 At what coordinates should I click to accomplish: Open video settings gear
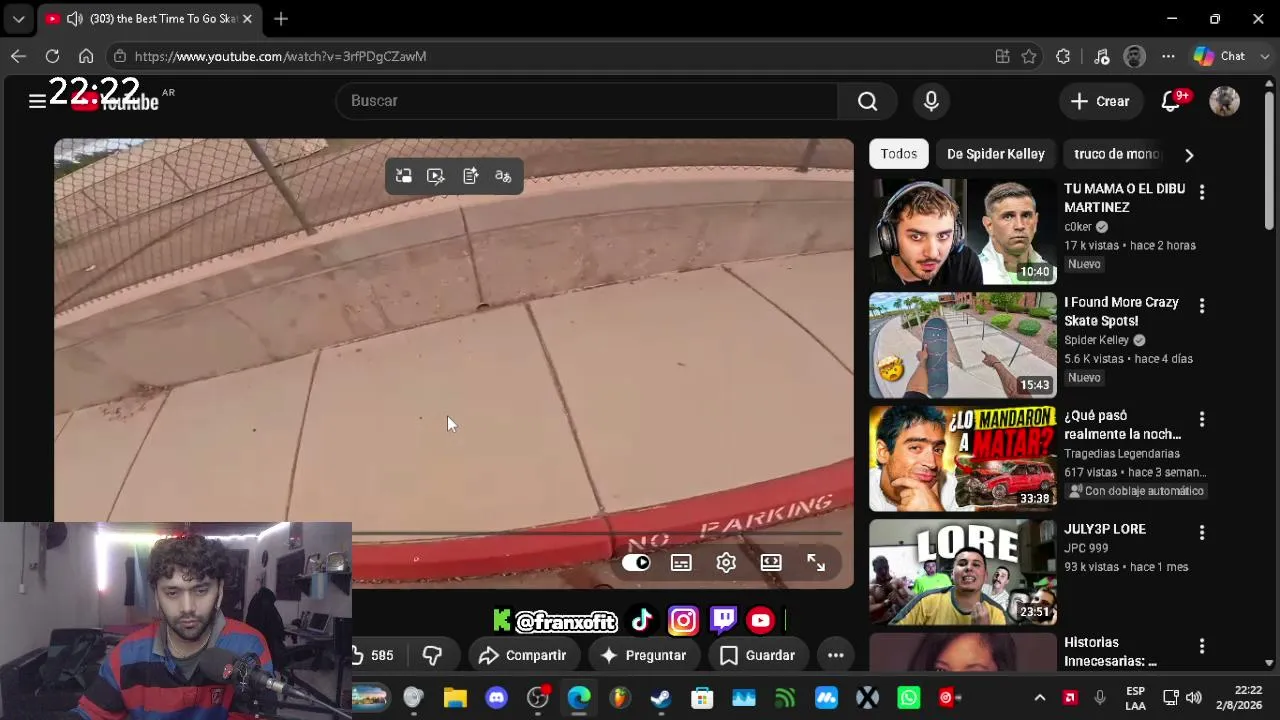[726, 562]
